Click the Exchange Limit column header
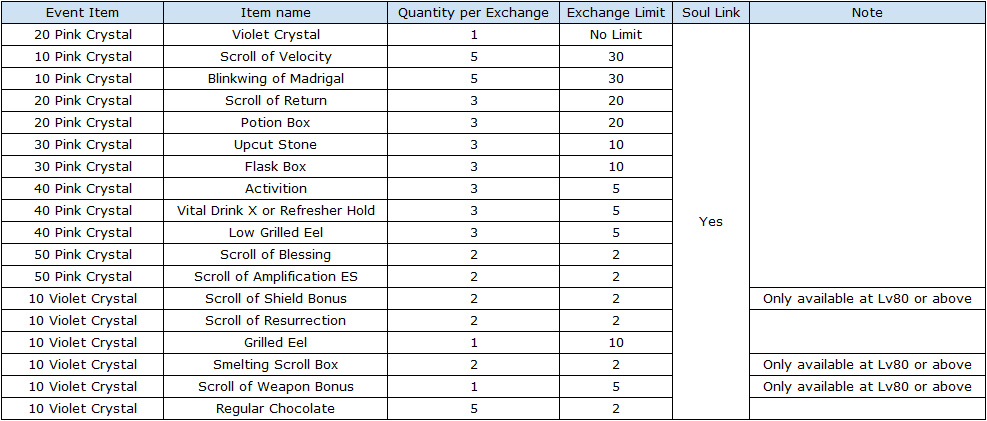This screenshot has height=421, width=987. point(616,13)
